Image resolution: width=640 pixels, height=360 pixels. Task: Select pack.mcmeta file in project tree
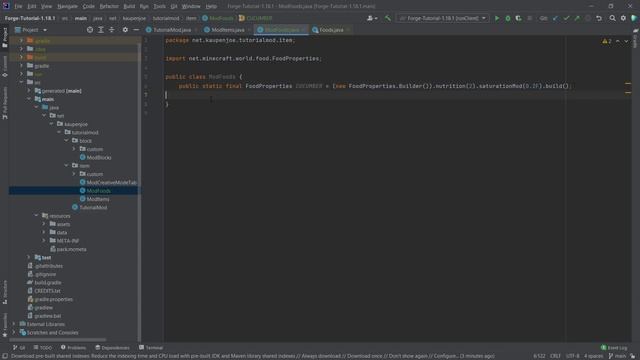coord(71,249)
